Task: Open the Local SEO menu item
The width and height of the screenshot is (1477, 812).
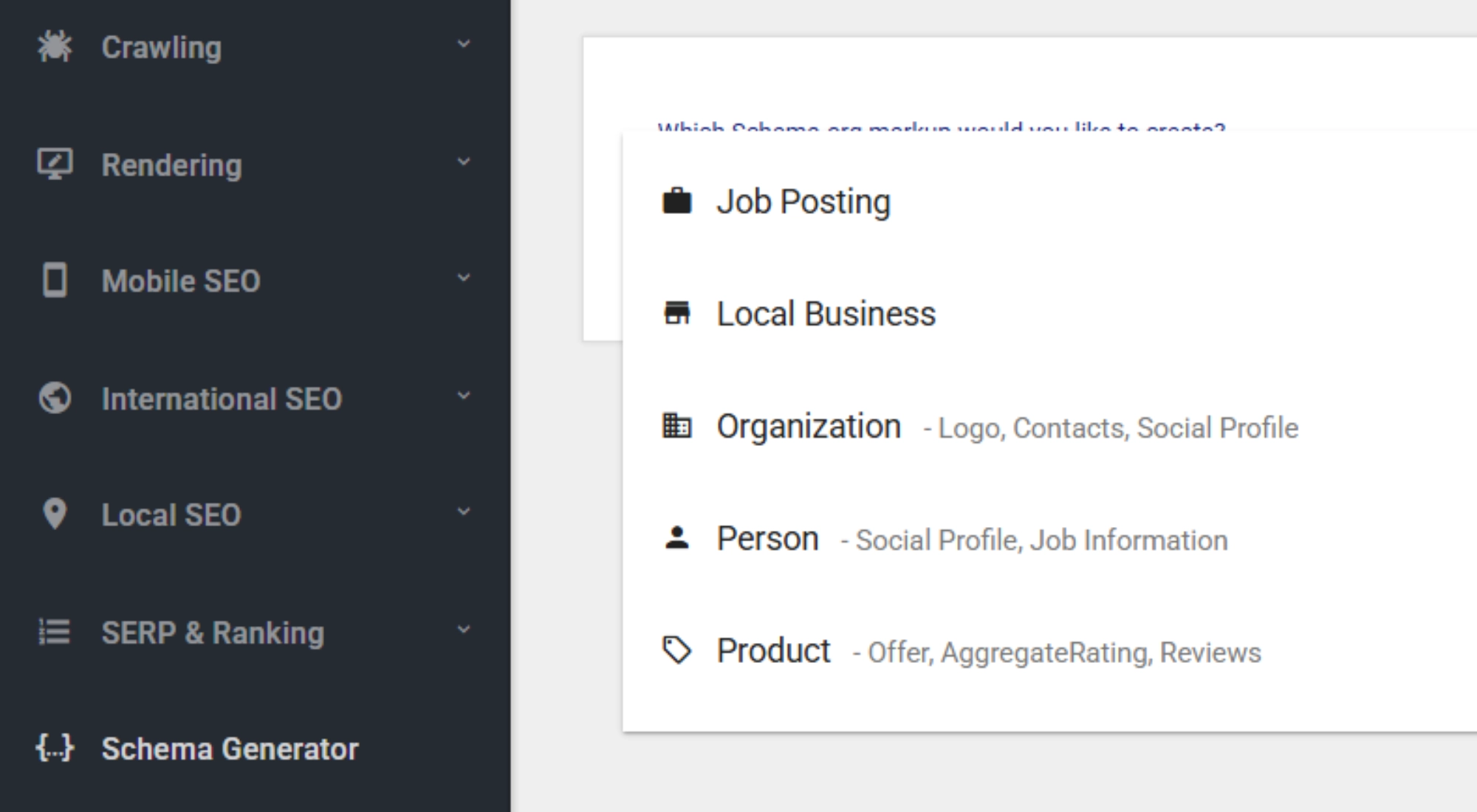Action: pos(171,514)
